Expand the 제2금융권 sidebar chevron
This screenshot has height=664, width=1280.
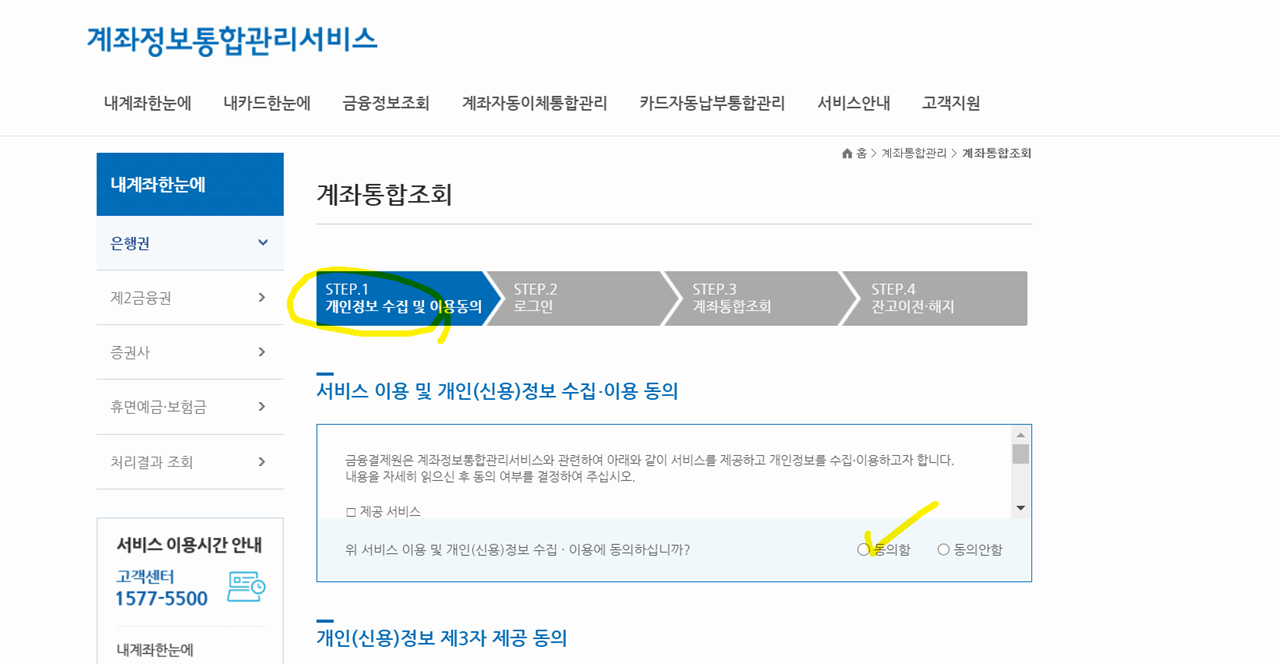click(x=262, y=297)
